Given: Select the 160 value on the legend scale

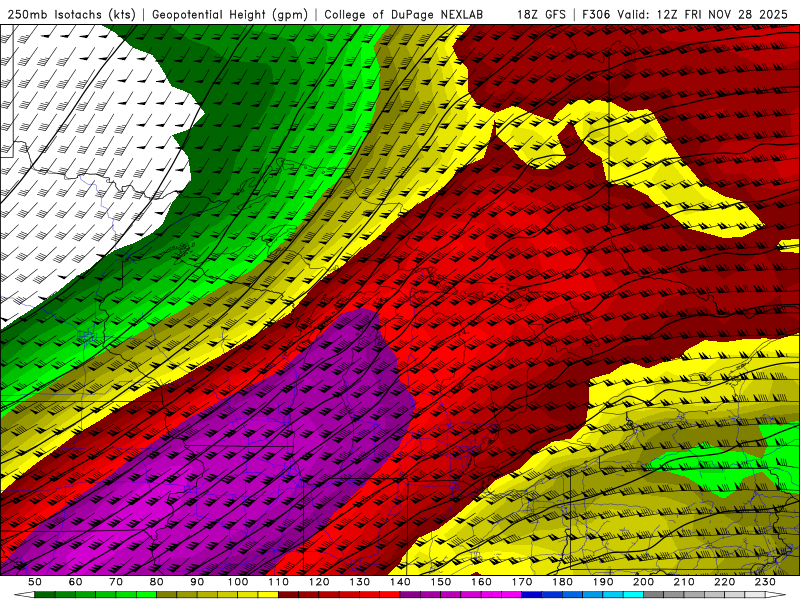Looking at the screenshot, I should pyautogui.click(x=481, y=582).
